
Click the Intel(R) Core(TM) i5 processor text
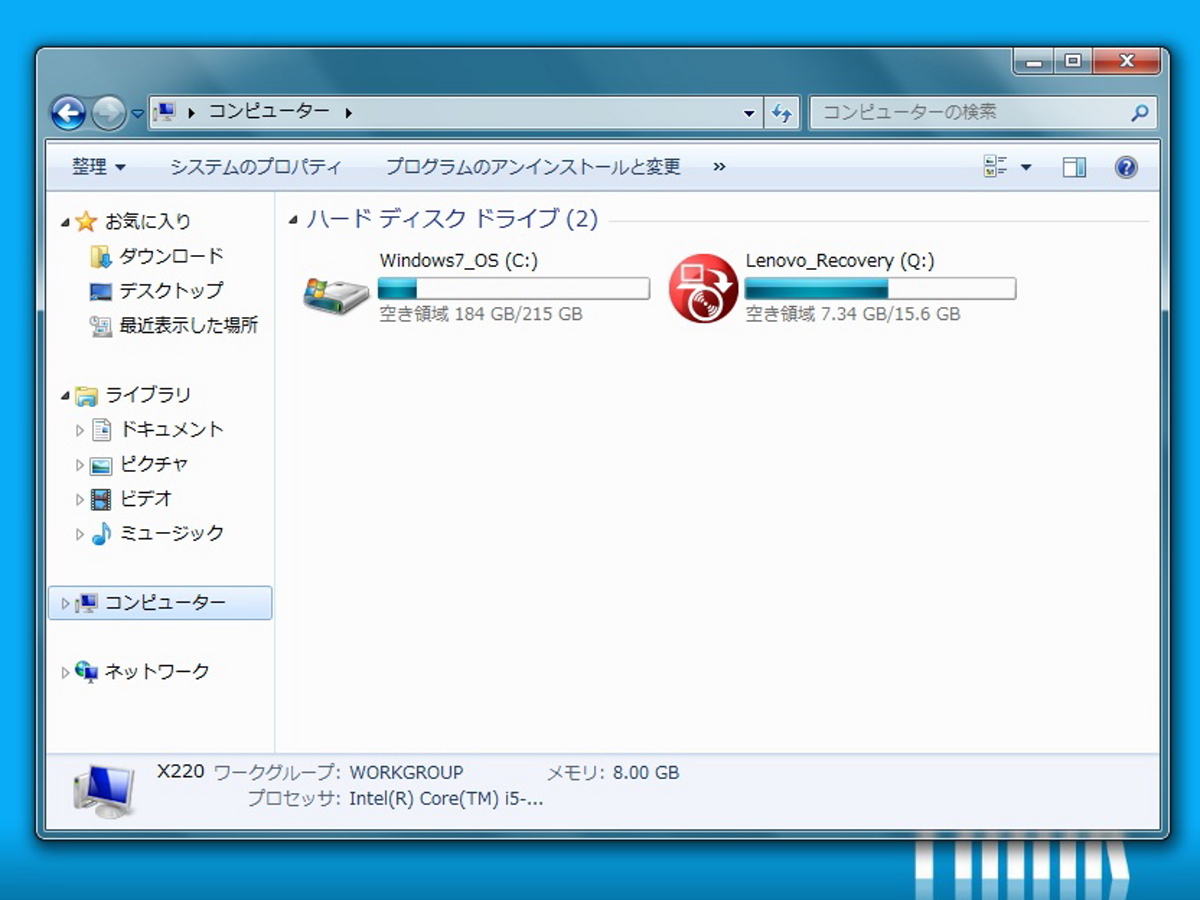coord(446,799)
